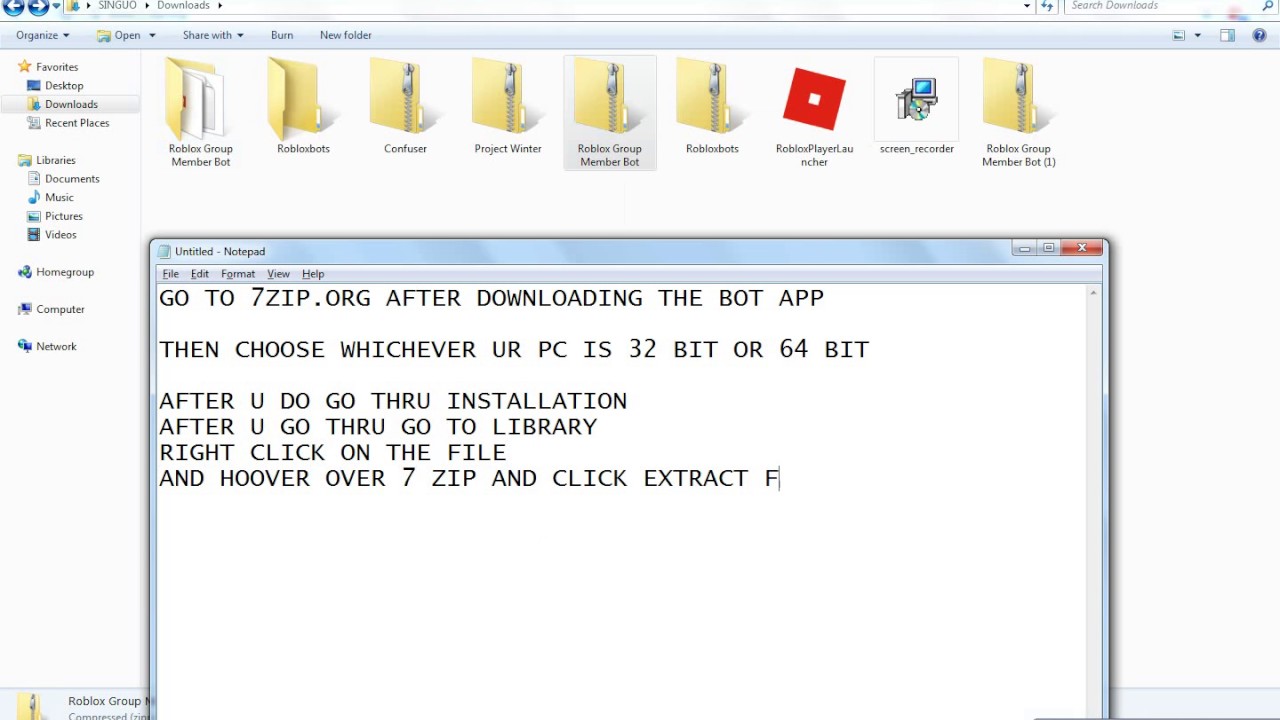Open Network in navigation pane
1280x720 pixels.
click(56, 347)
